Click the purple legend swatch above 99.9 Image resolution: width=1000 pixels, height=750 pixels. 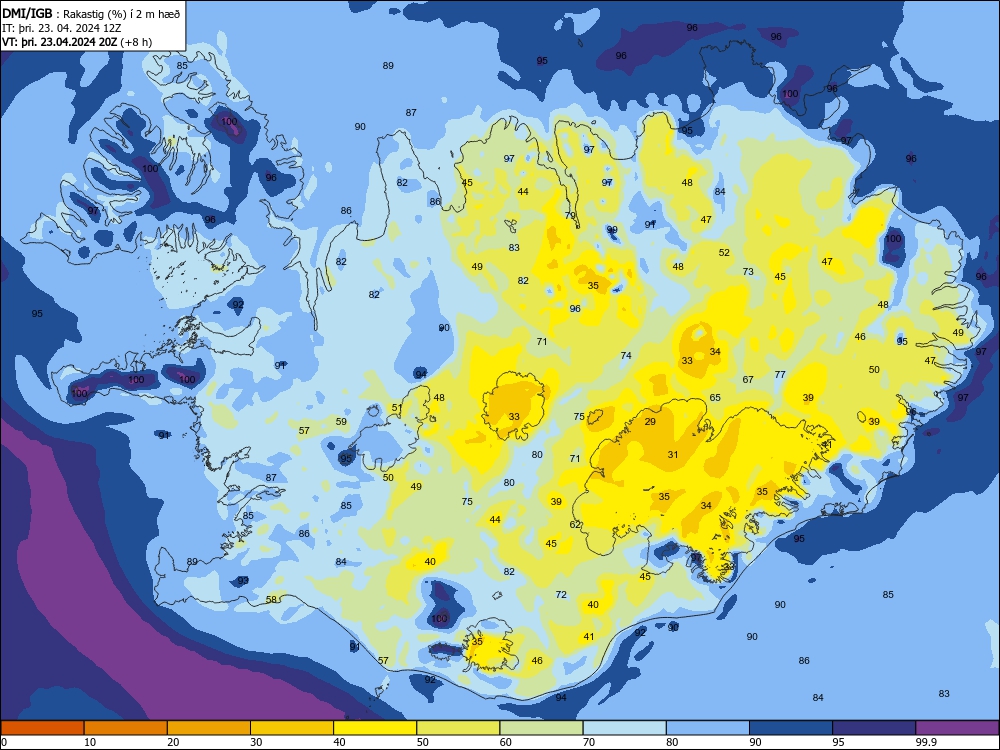957,728
